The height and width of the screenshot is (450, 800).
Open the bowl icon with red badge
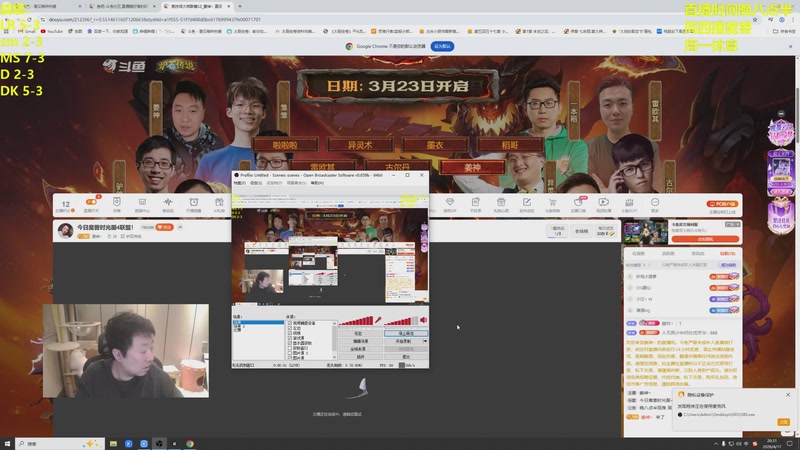point(578,202)
